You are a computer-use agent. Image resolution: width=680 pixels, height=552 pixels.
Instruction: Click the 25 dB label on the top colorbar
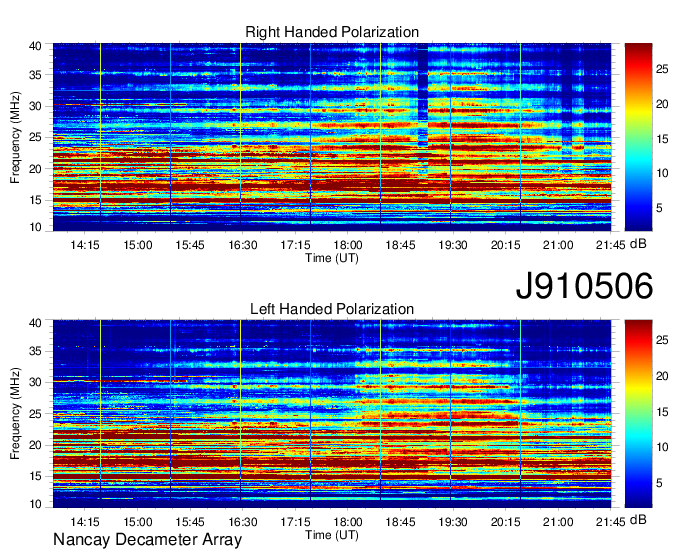click(662, 69)
